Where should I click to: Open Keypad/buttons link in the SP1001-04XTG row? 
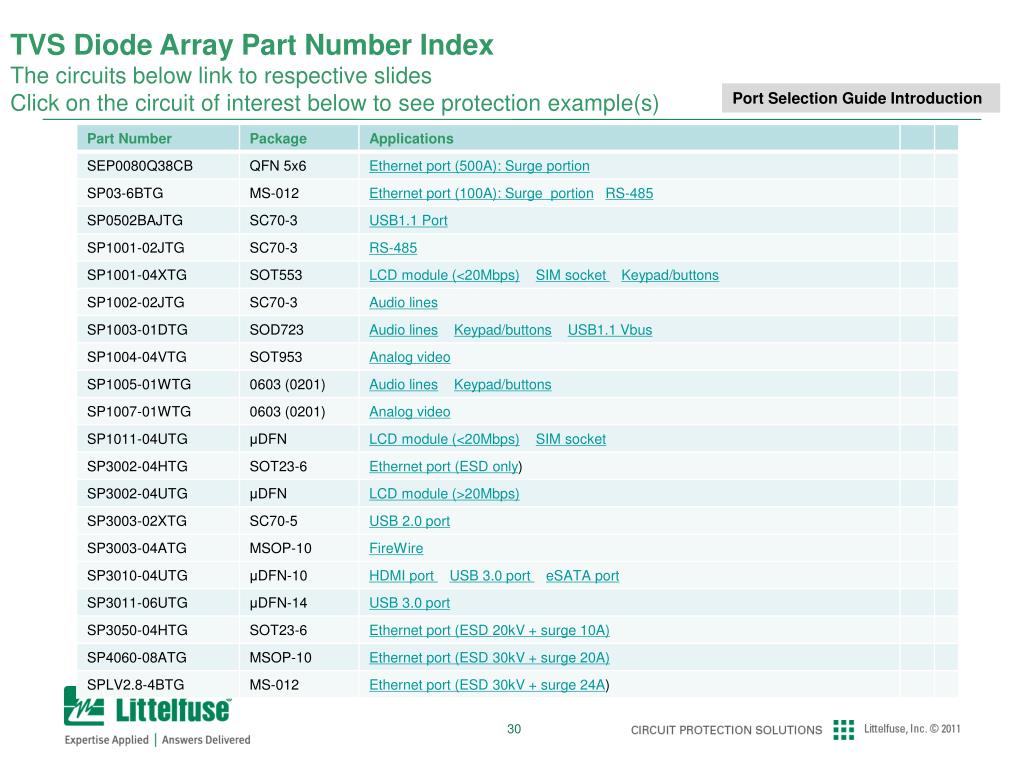click(x=669, y=276)
